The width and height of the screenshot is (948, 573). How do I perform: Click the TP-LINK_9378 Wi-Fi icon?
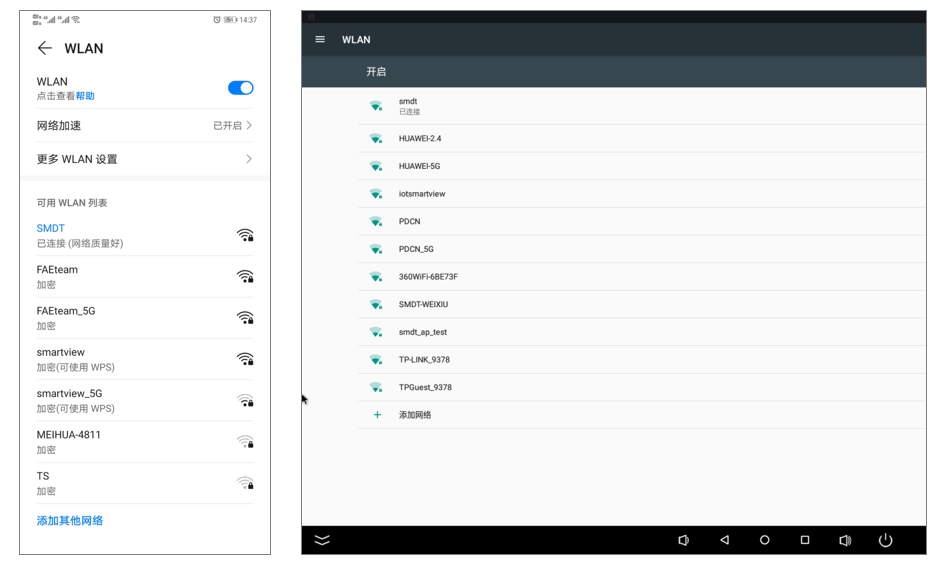376,360
